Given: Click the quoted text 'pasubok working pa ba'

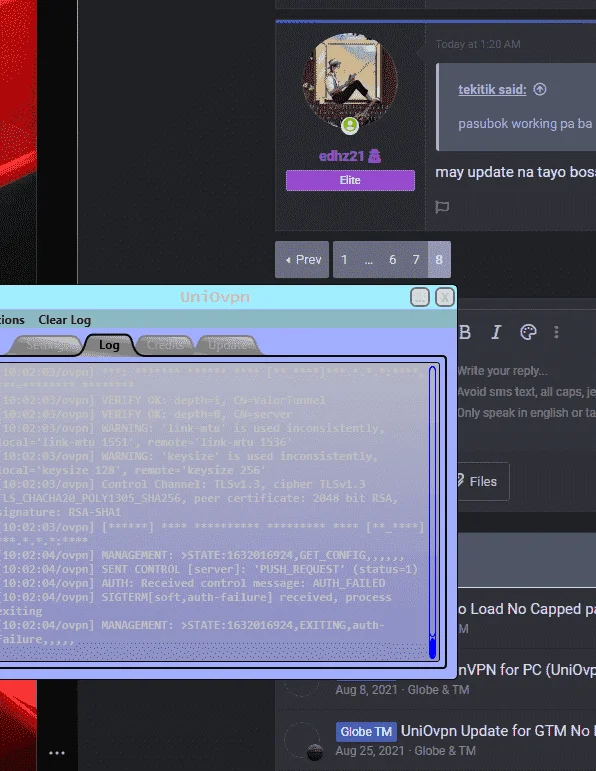Looking at the screenshot, I should [x=525, y=123].
